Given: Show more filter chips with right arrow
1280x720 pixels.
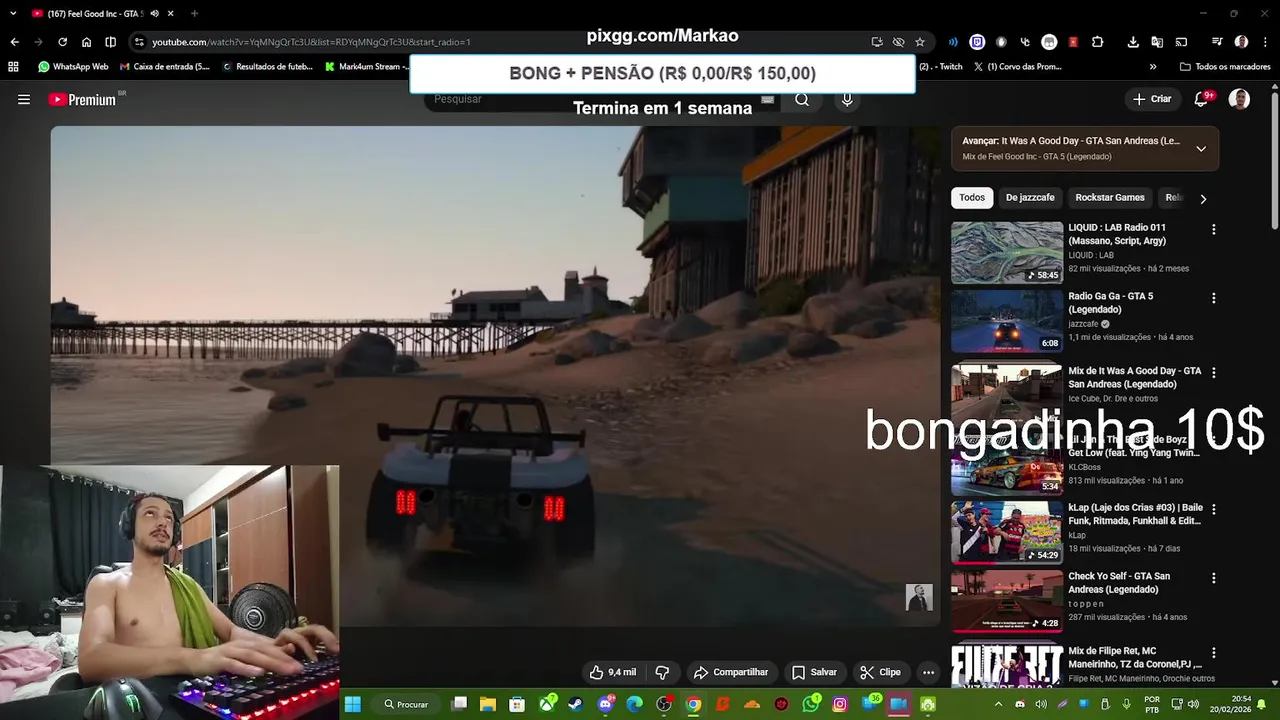Looking at the screenshot, I should (x=1203, y=198).
